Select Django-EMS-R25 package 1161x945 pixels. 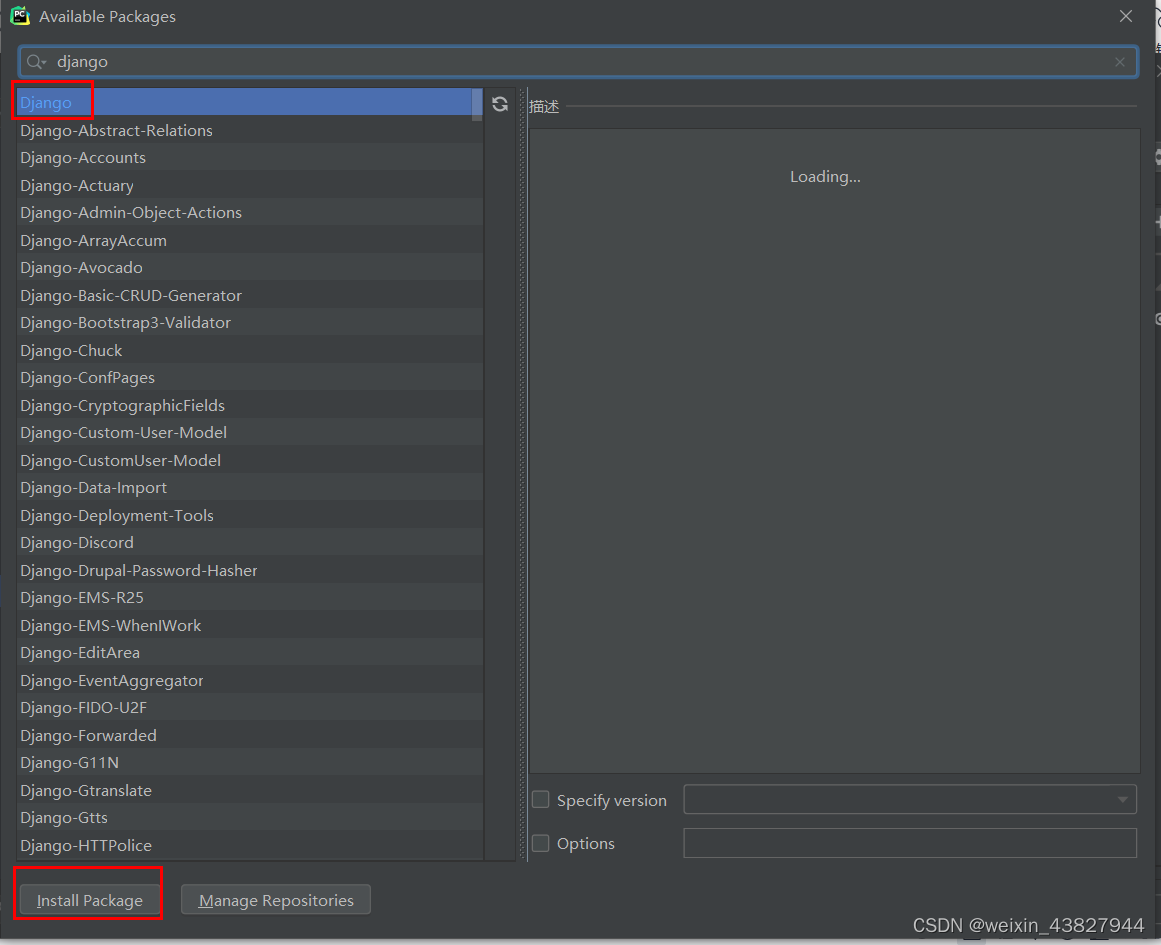point(250,598)
